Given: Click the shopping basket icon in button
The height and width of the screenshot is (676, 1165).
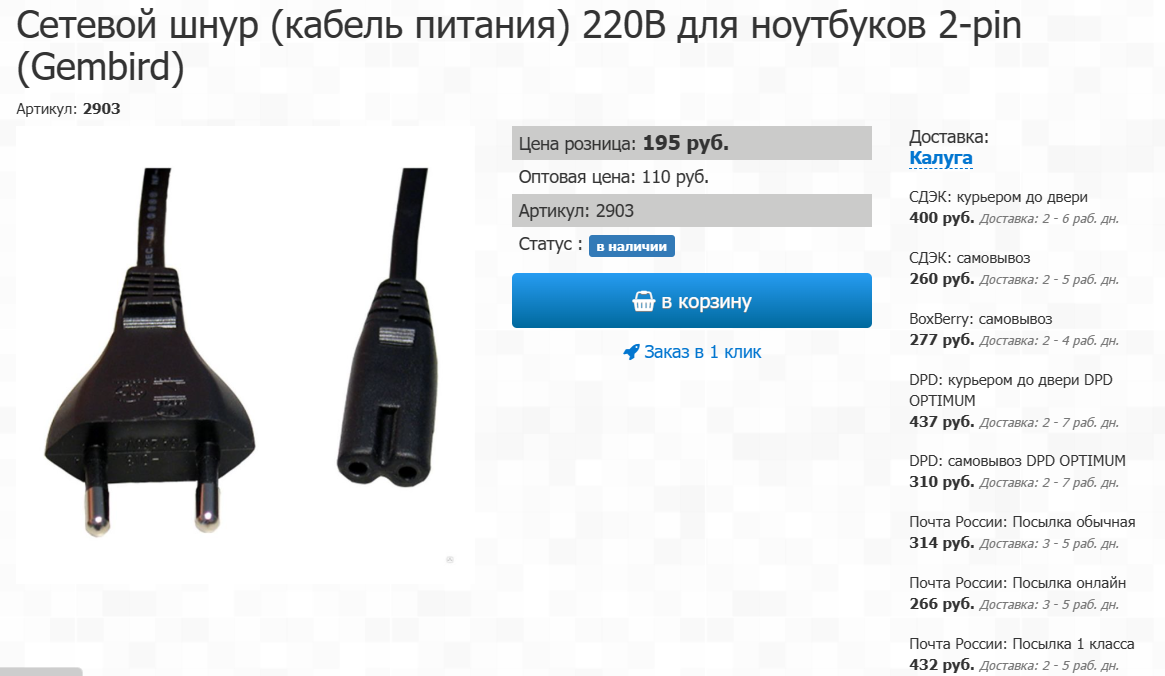Looking at the screenshot, I should point(643,301).
